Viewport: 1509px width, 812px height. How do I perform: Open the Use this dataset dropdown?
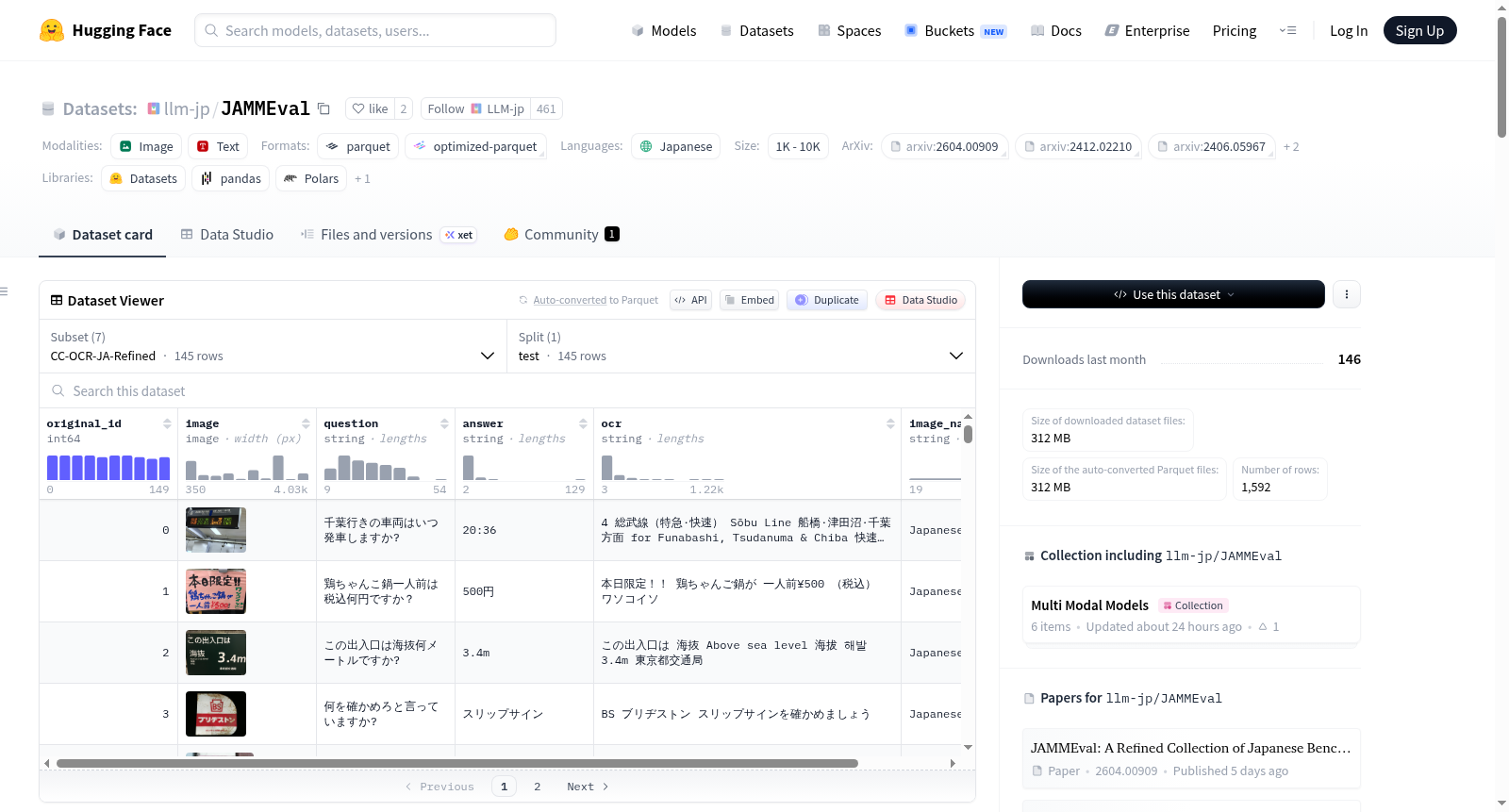point(1173,294)
